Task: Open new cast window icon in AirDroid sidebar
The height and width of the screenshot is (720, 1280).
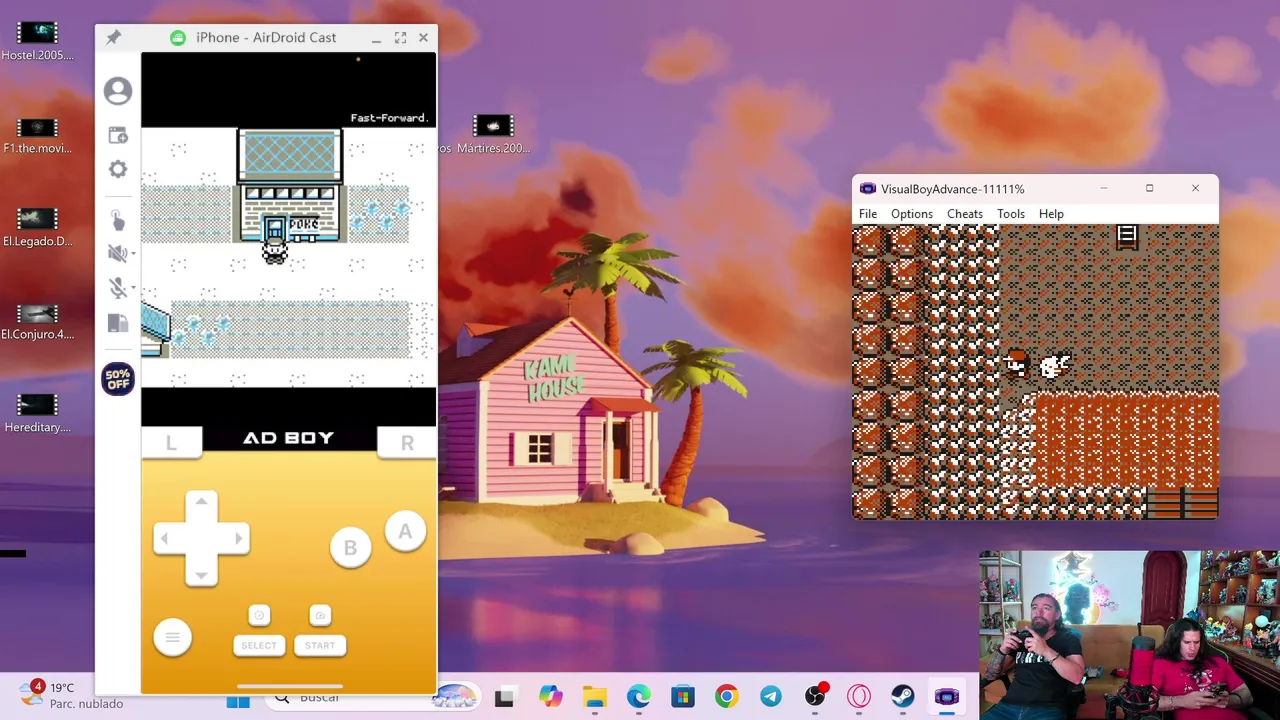Action: point(118,135)
